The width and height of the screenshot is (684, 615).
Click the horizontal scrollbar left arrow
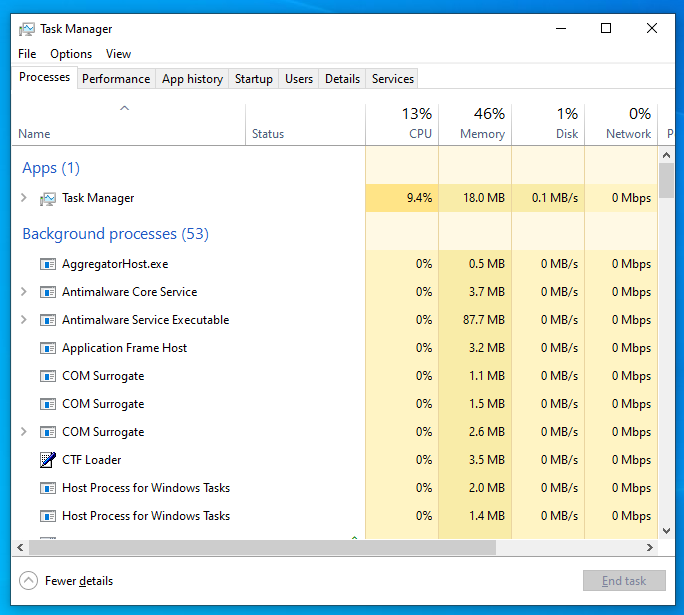(x=20, y=547)
